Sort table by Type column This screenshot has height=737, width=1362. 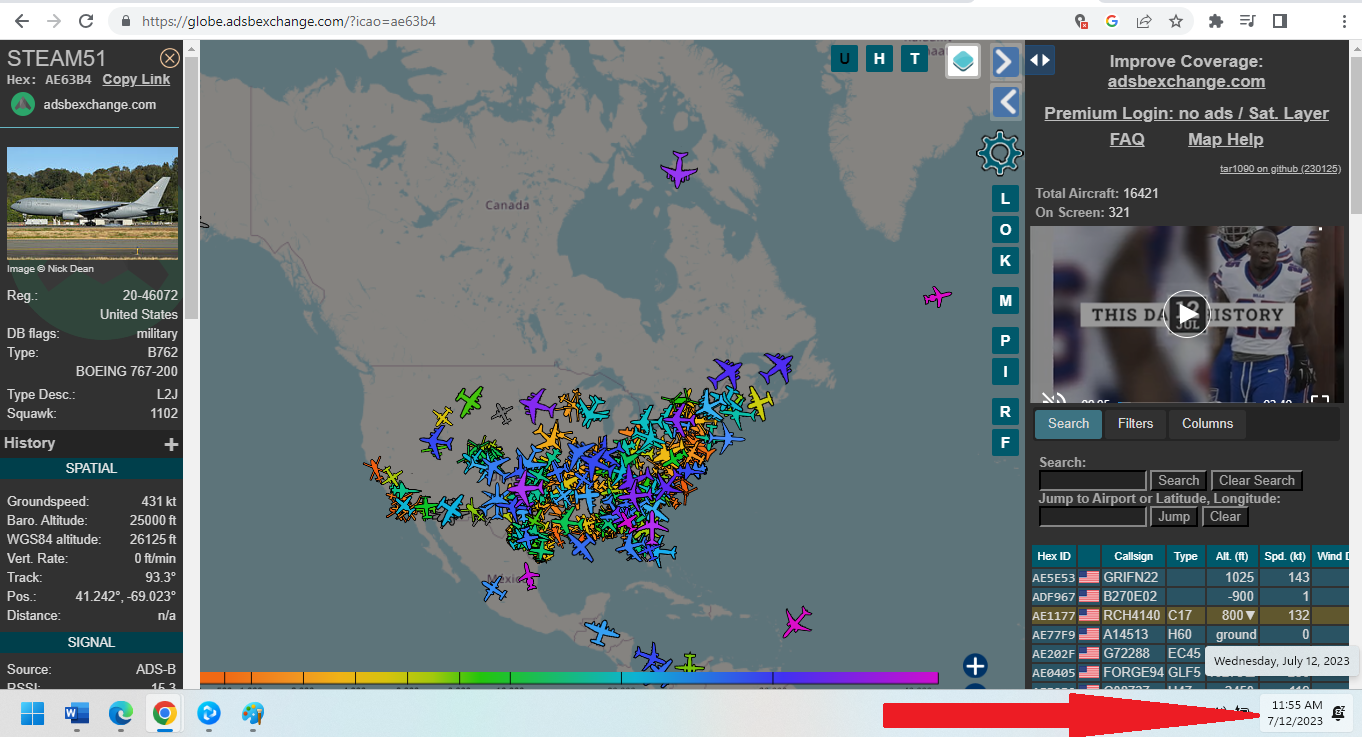tap(1186, 556)
